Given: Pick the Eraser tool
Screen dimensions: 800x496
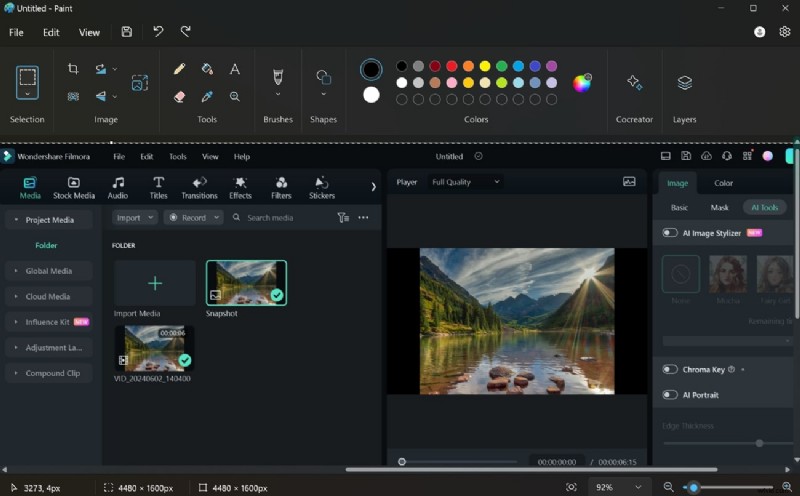Looking at the screenshot, I should [179, 97].
